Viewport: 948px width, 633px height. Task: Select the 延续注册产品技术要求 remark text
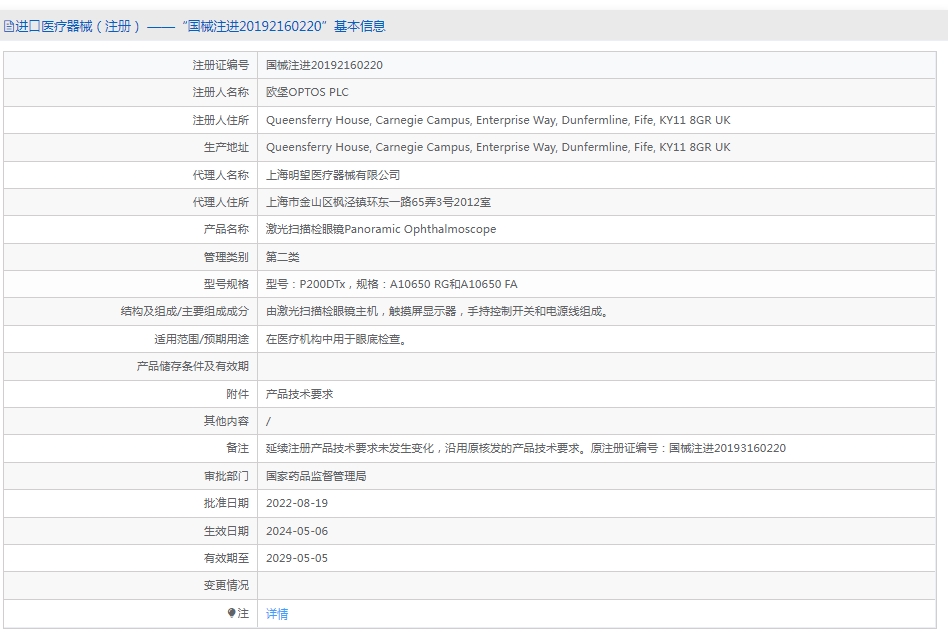tap(526, 448)
